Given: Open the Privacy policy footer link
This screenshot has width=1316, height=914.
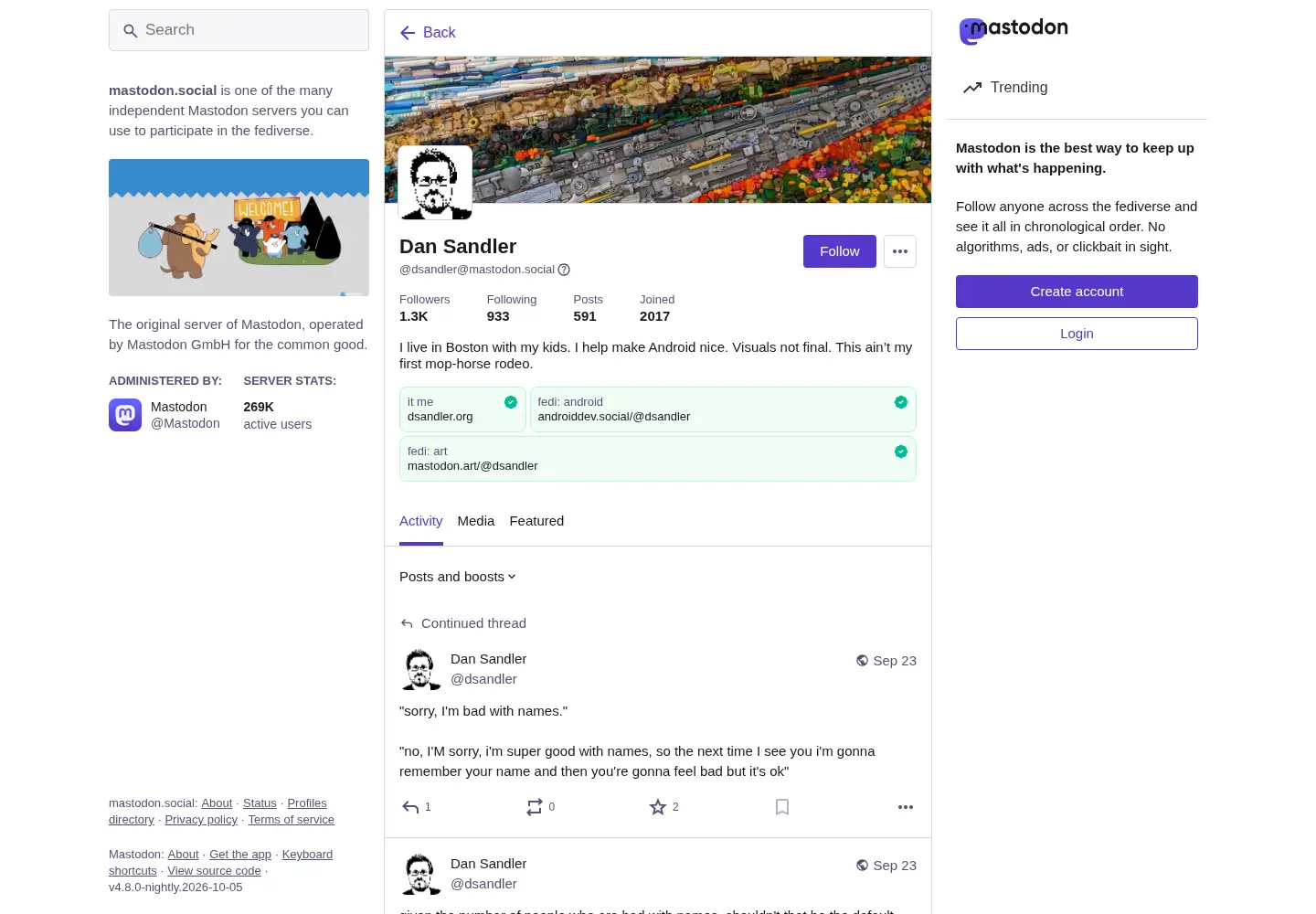Looking at the screenshot, I should (x=201, y=820).
